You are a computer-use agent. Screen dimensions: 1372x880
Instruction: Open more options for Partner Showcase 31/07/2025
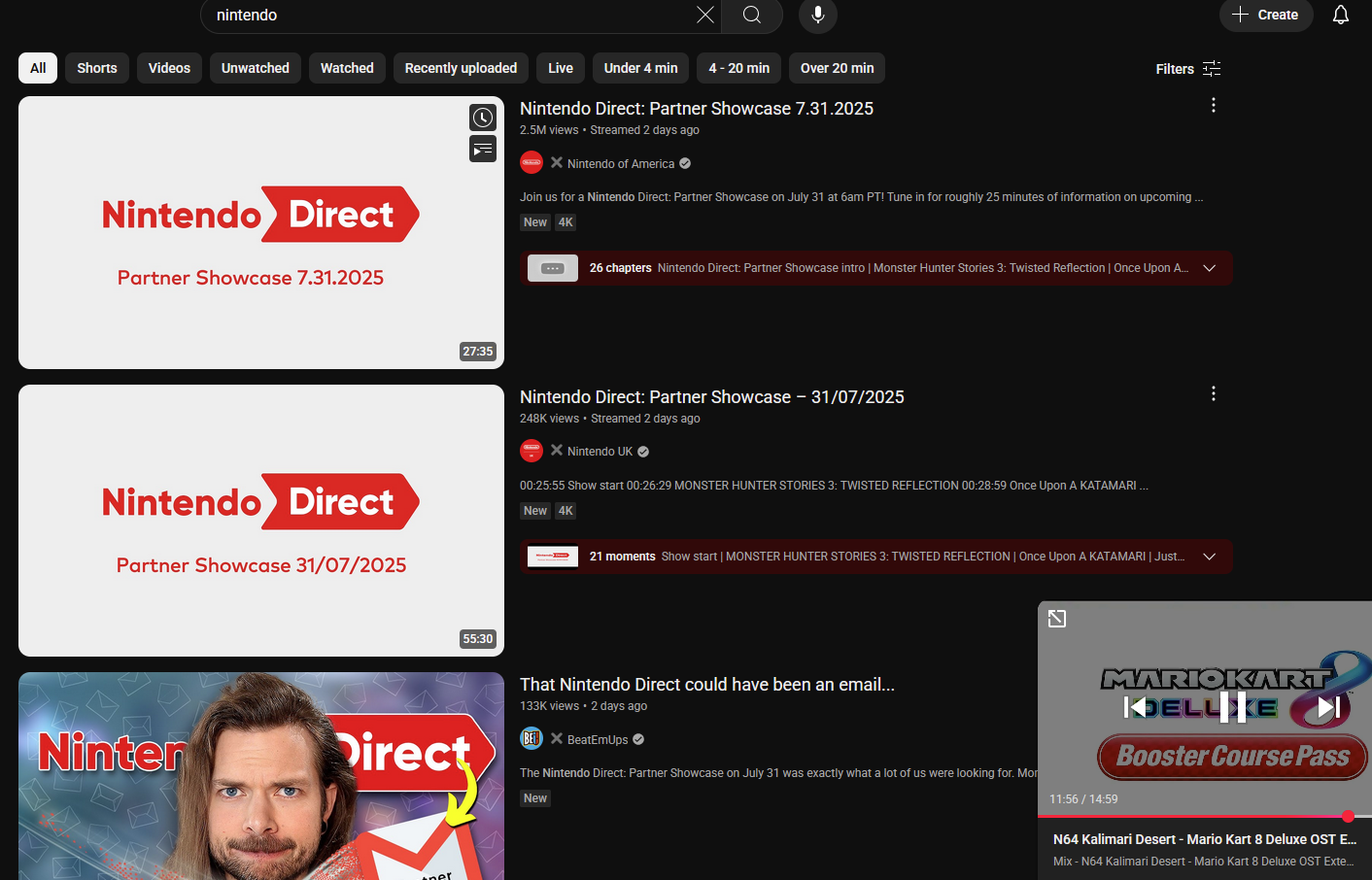tap(1214, 393)
